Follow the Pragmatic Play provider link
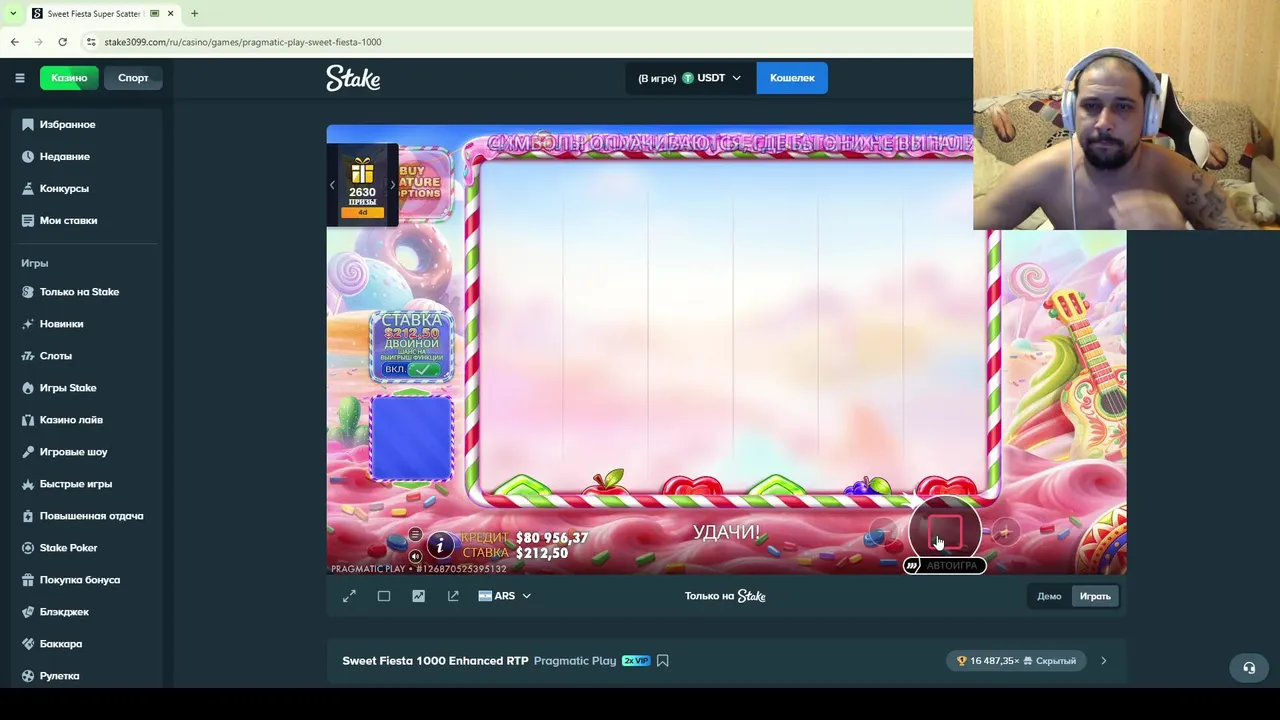Screen dimensions: 1280x720 (x=575, y=661)
